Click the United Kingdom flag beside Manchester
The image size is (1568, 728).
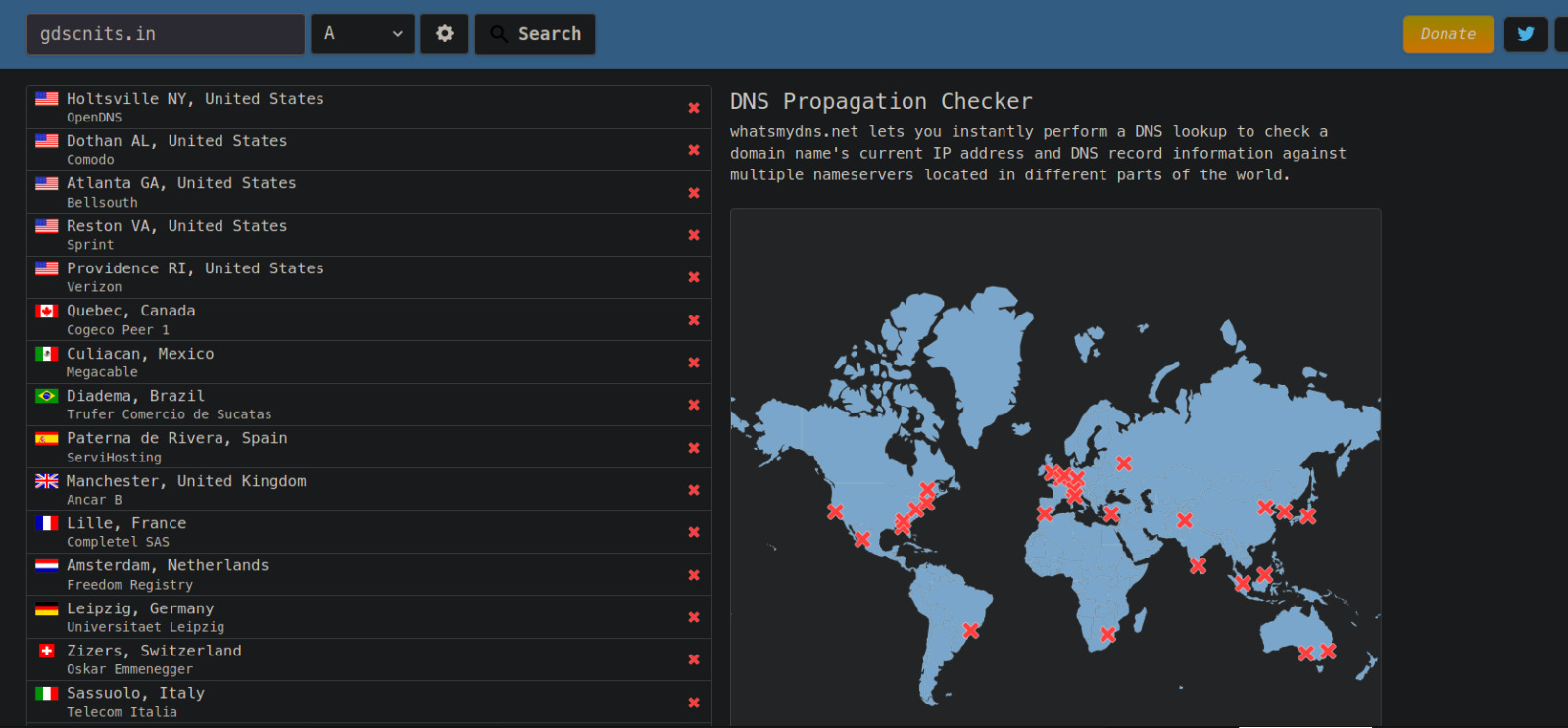47,481
